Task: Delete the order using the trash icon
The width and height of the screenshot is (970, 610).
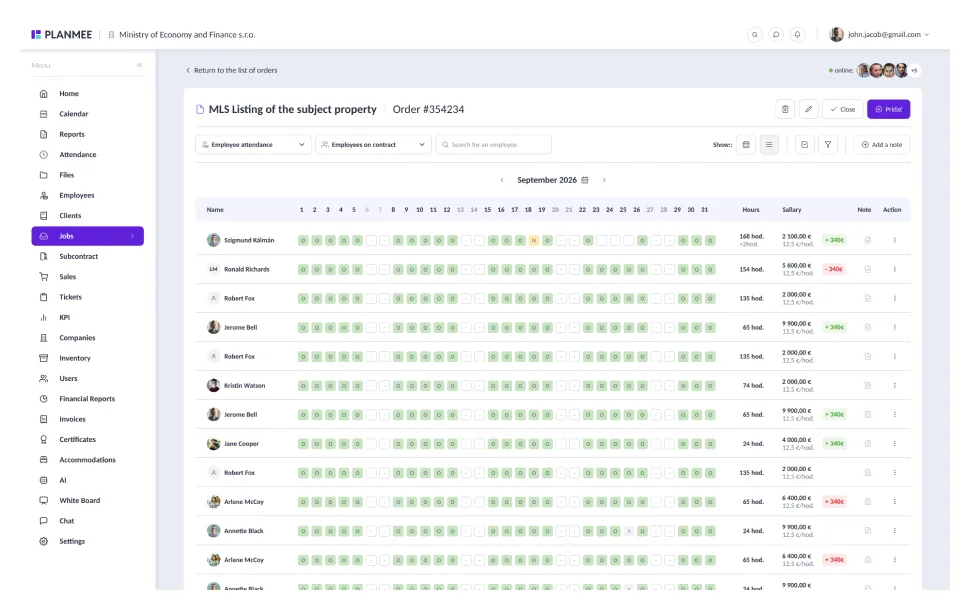Action: [x=785, y=110]
